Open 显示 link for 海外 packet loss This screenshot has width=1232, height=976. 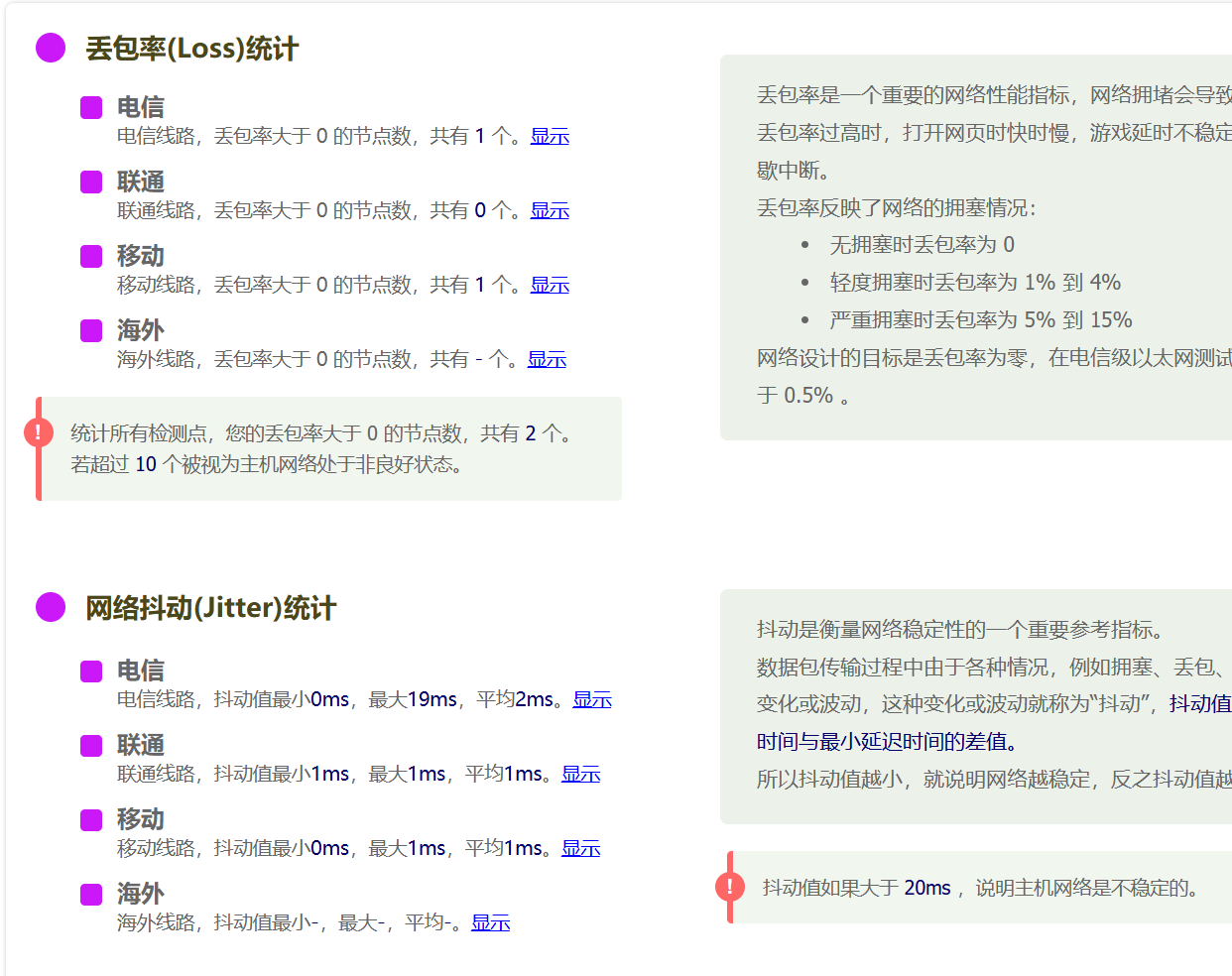547,359
